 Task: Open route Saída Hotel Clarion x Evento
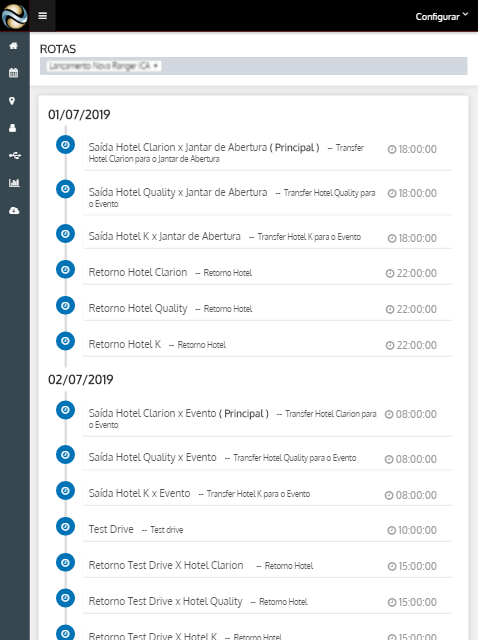[267, 418]
